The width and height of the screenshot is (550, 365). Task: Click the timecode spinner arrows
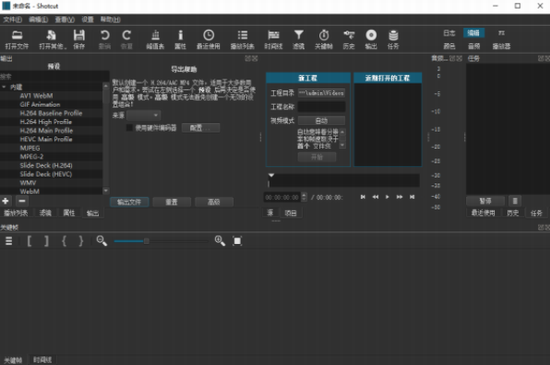click(304, 197)
